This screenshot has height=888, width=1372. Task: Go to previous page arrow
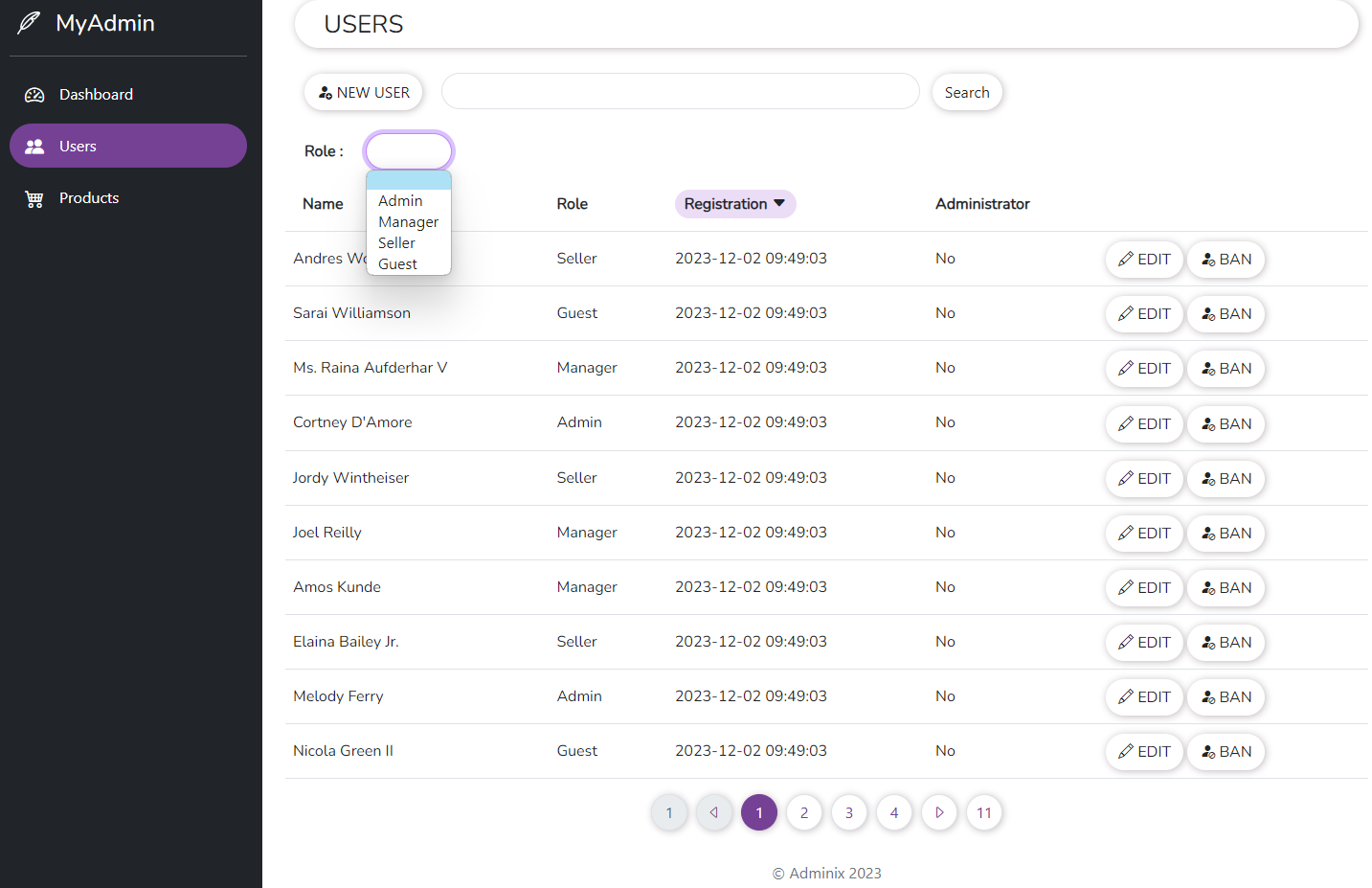click(714, 813)
